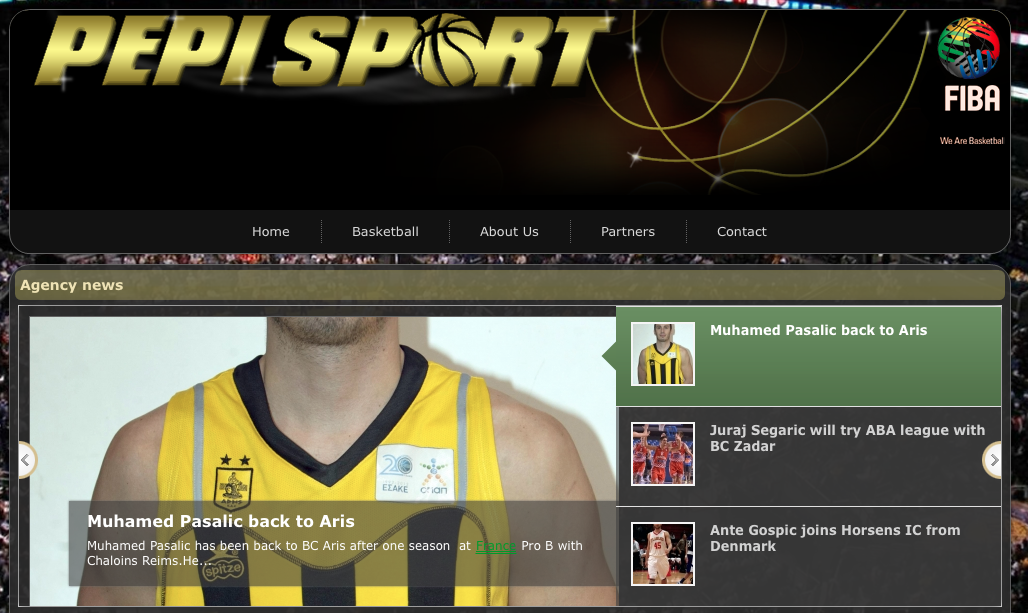Select the Ante Gospic news thumbnail

pyautogui.click(x=663, y=554)
